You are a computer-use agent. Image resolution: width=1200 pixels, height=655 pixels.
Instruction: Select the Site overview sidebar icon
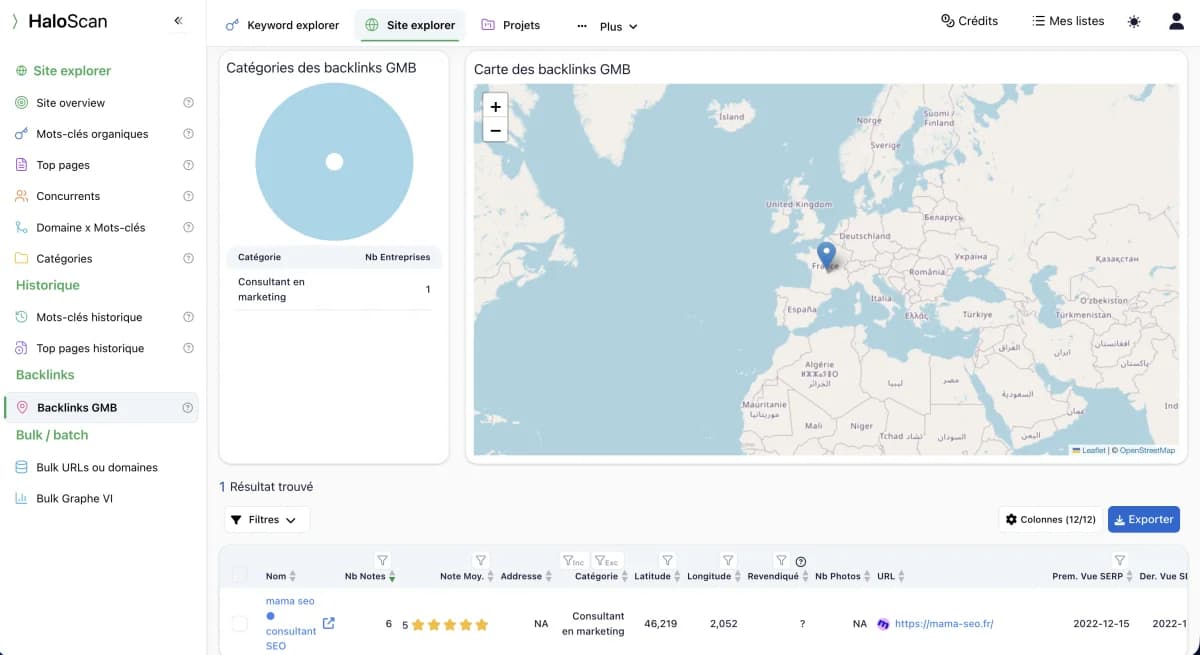click(x=21, y=102)
